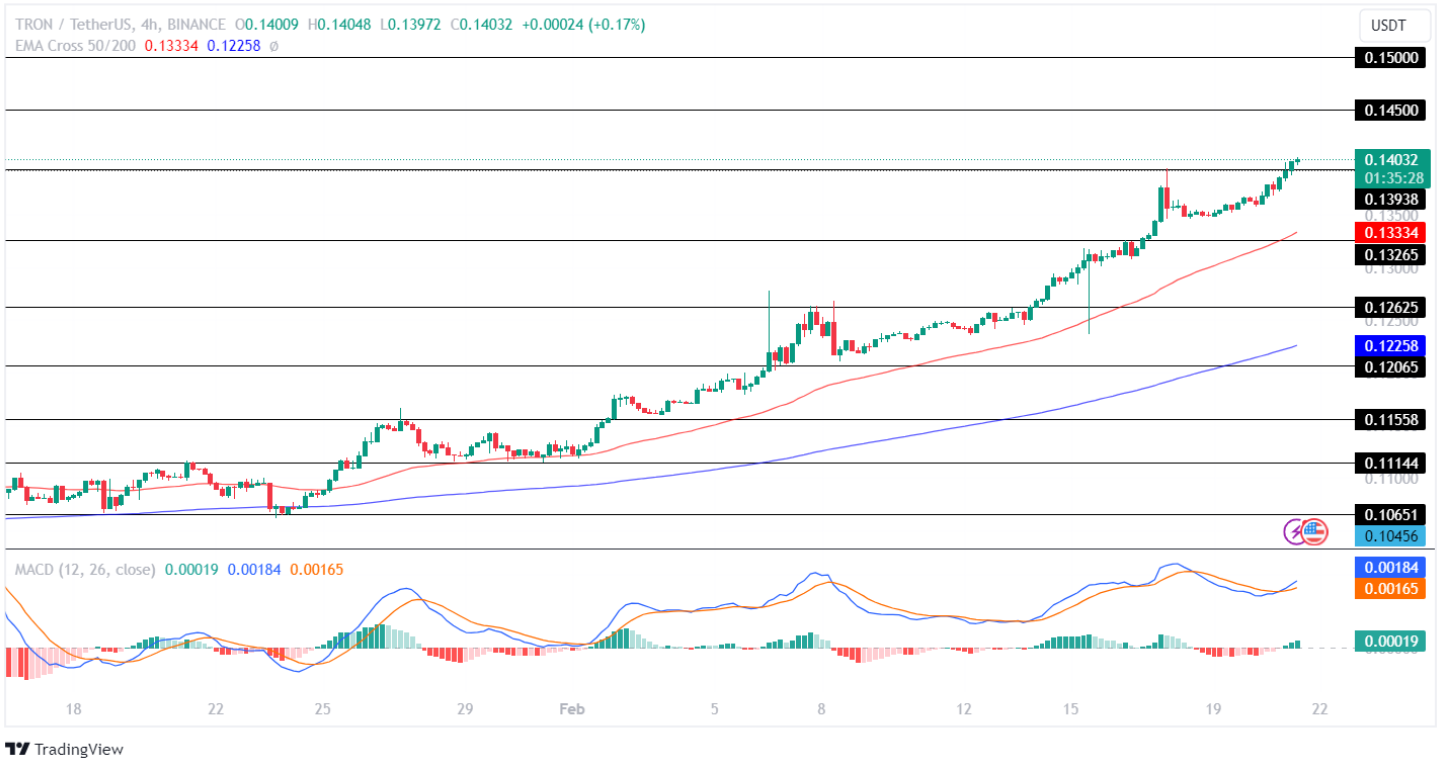
Task: Click the 0.11558 price level label
Action: [1392, 420]
